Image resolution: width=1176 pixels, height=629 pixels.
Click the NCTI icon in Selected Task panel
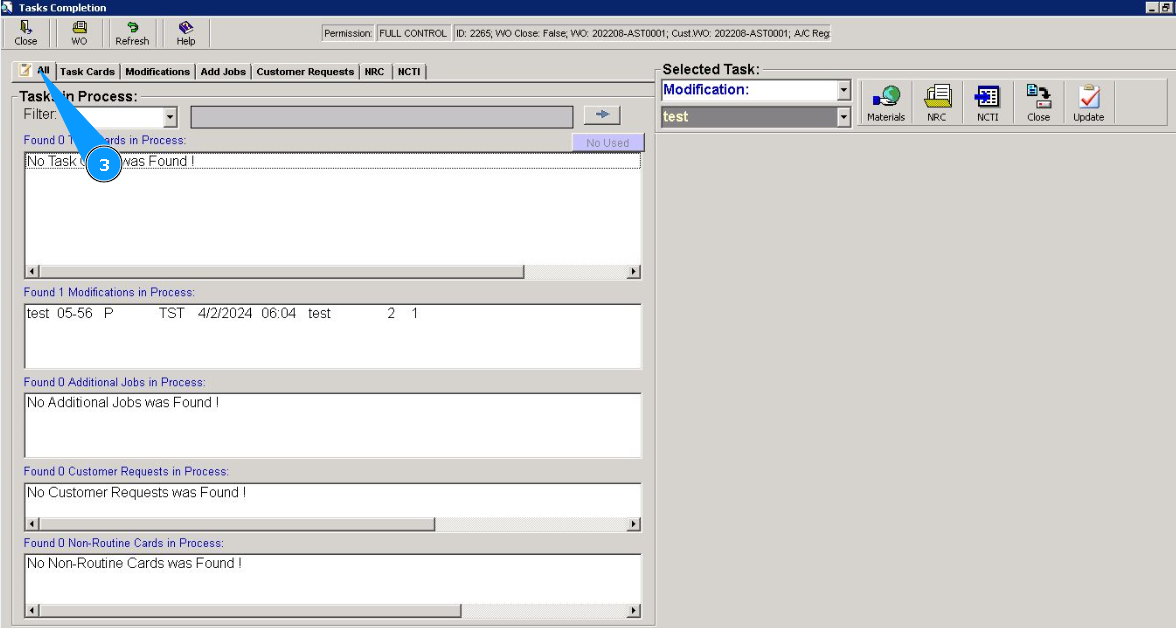point(987,103)
